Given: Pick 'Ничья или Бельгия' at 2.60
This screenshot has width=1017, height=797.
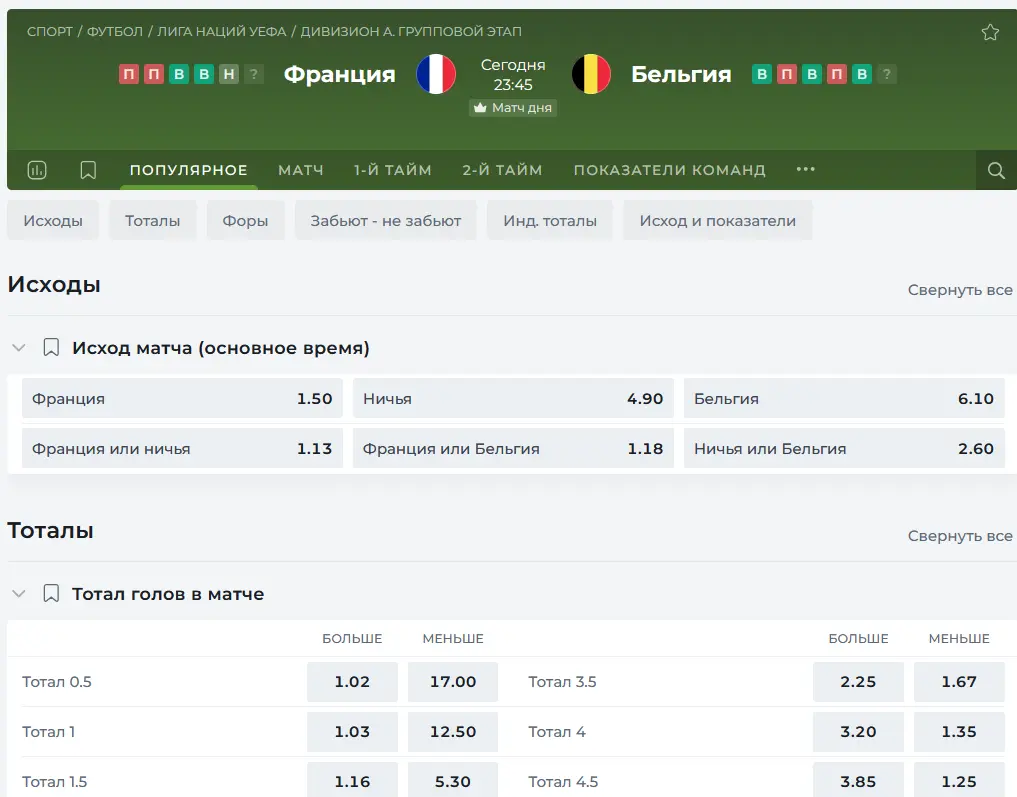Looking at the screenshot, I should (x=844, y=448).
